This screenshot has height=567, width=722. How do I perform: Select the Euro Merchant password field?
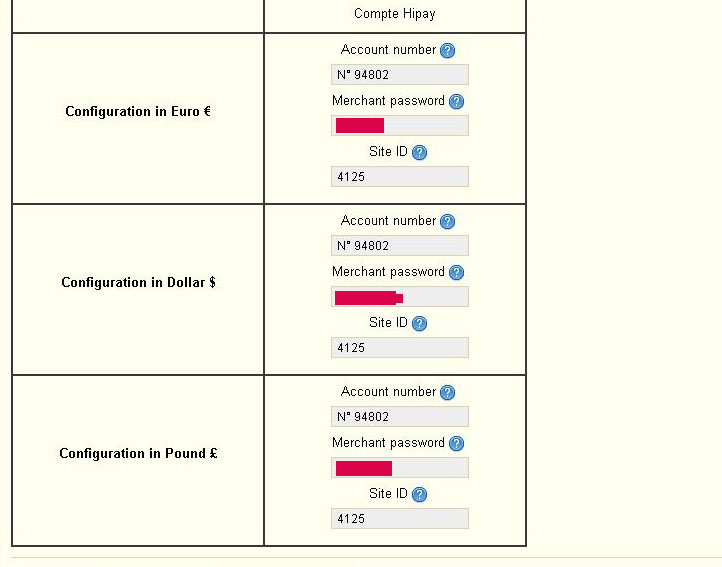400,125
